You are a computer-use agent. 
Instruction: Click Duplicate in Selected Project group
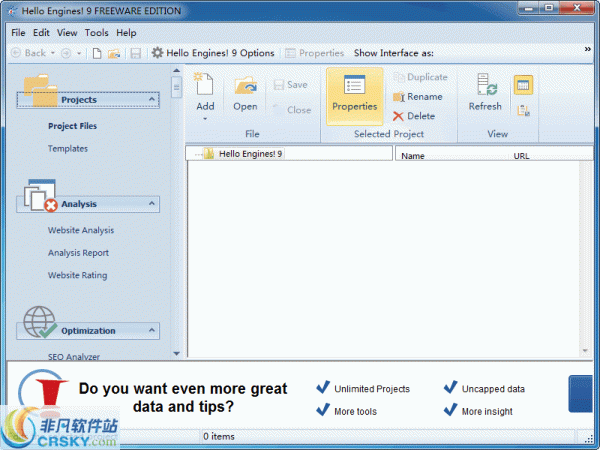click(420, 77)
